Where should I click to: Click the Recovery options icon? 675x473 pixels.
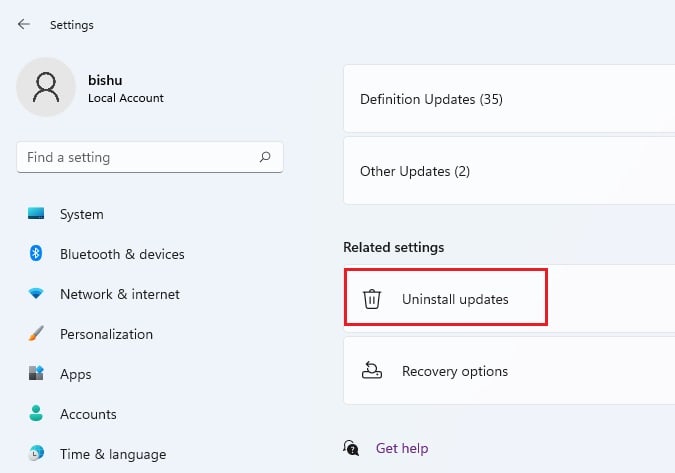click(x=372, y=371)
